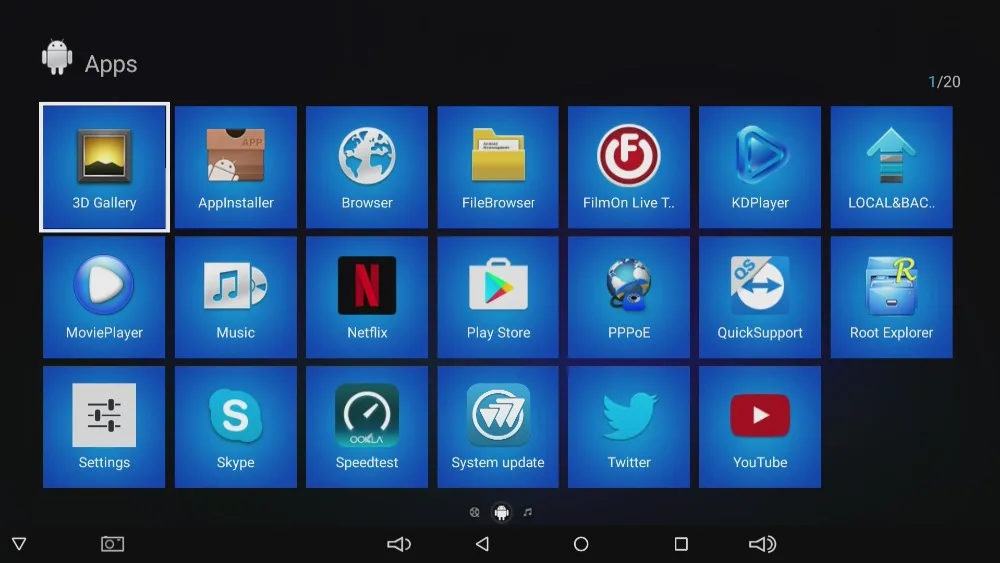Open the LOCAL&BAC.. update app

click(892, 167)
